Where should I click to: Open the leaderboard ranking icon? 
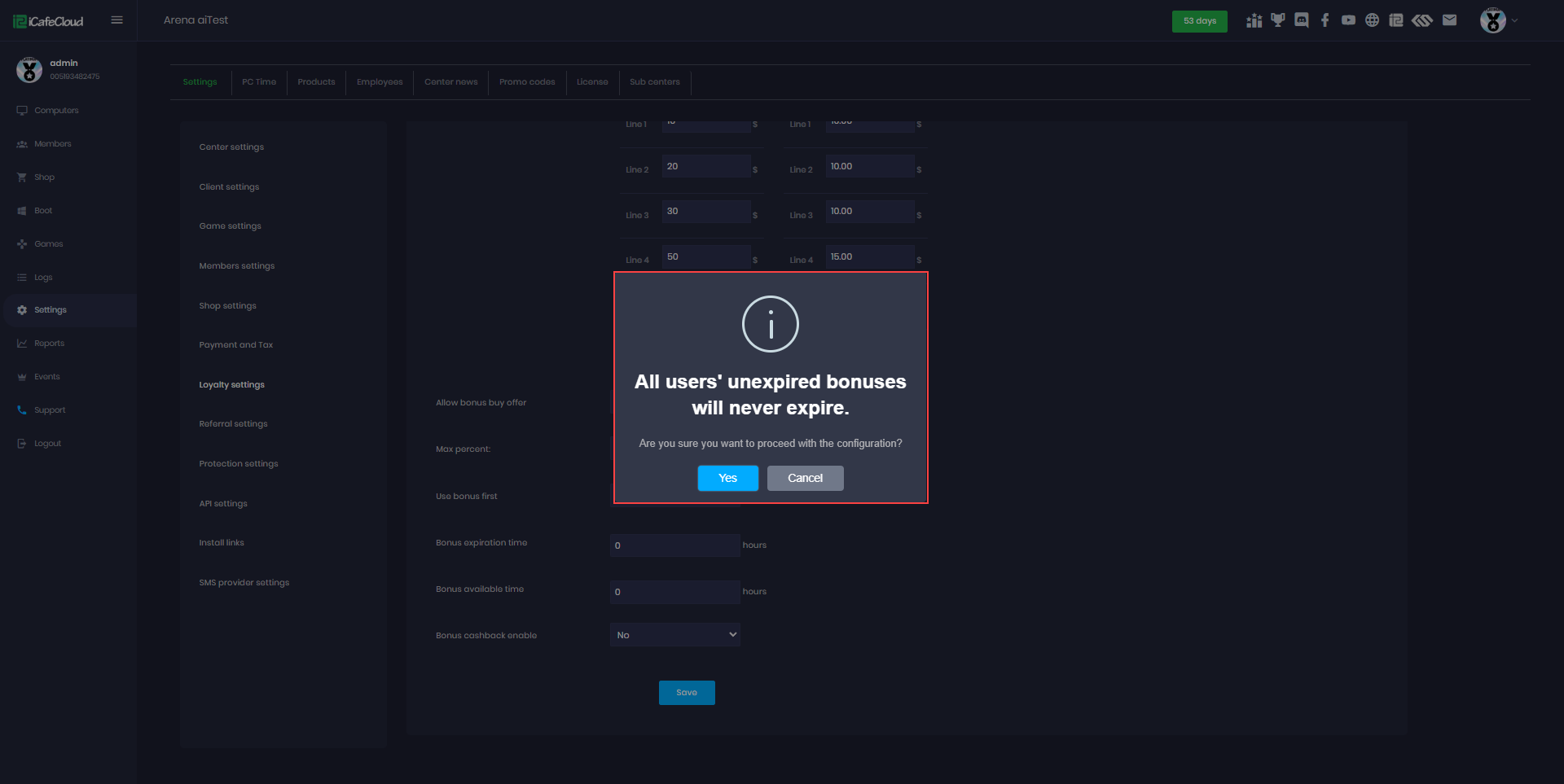(1254, 20)
